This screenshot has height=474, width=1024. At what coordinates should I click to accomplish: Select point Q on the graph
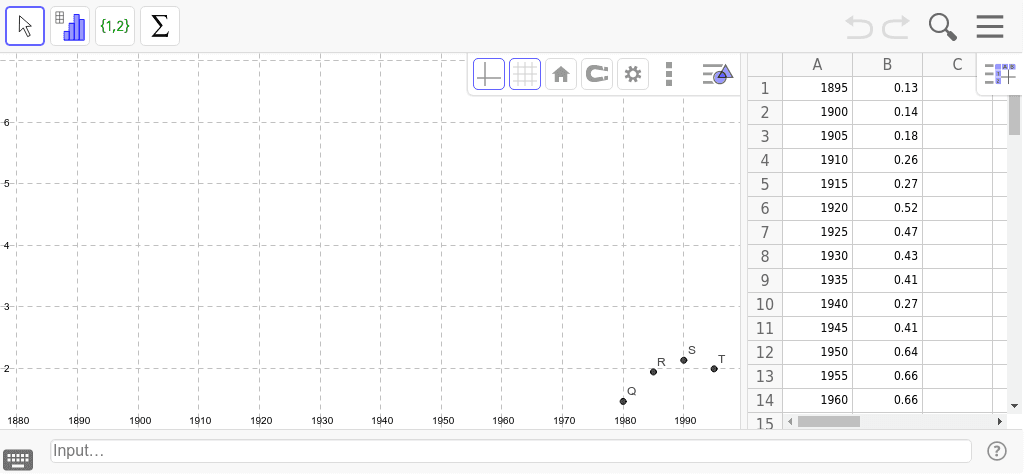623,402
